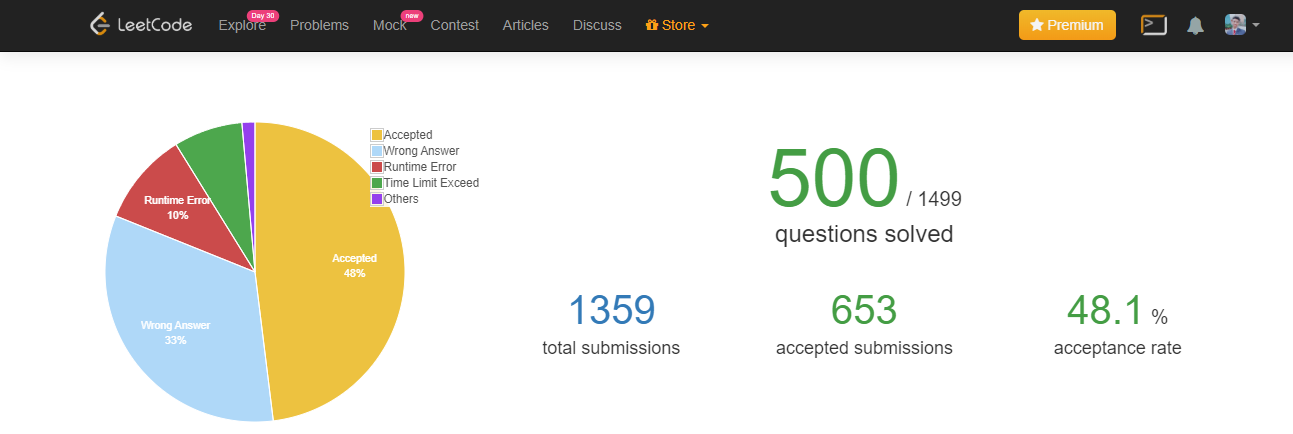Click the 'total submissions' label
The width and height of the screenshot is (1293, 434).
[x=611, y=349]
